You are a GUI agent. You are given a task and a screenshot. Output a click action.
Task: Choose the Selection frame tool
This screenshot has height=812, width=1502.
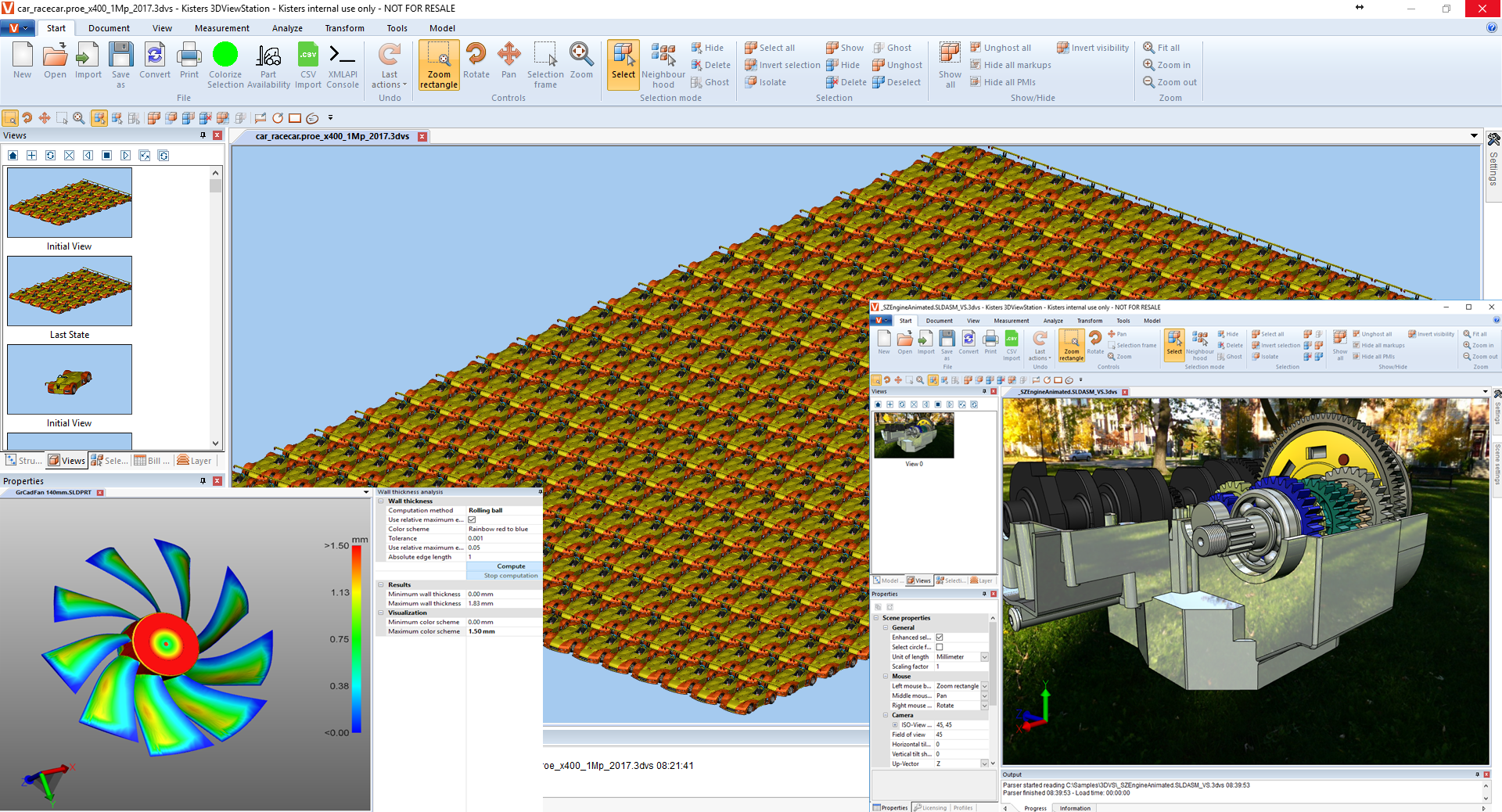point(545,64)
